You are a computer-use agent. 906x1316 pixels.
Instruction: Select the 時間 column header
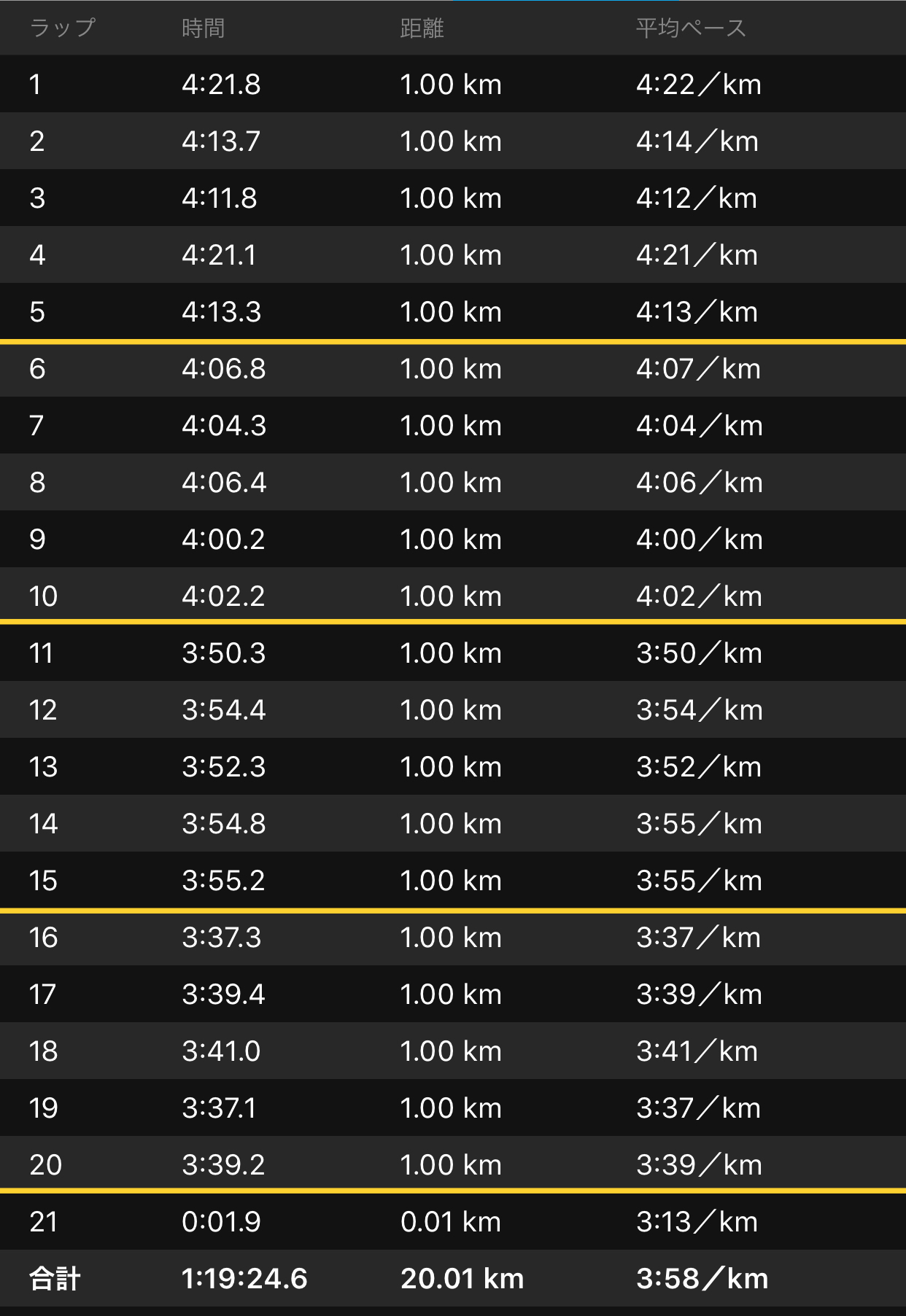[x=203, y=28]
